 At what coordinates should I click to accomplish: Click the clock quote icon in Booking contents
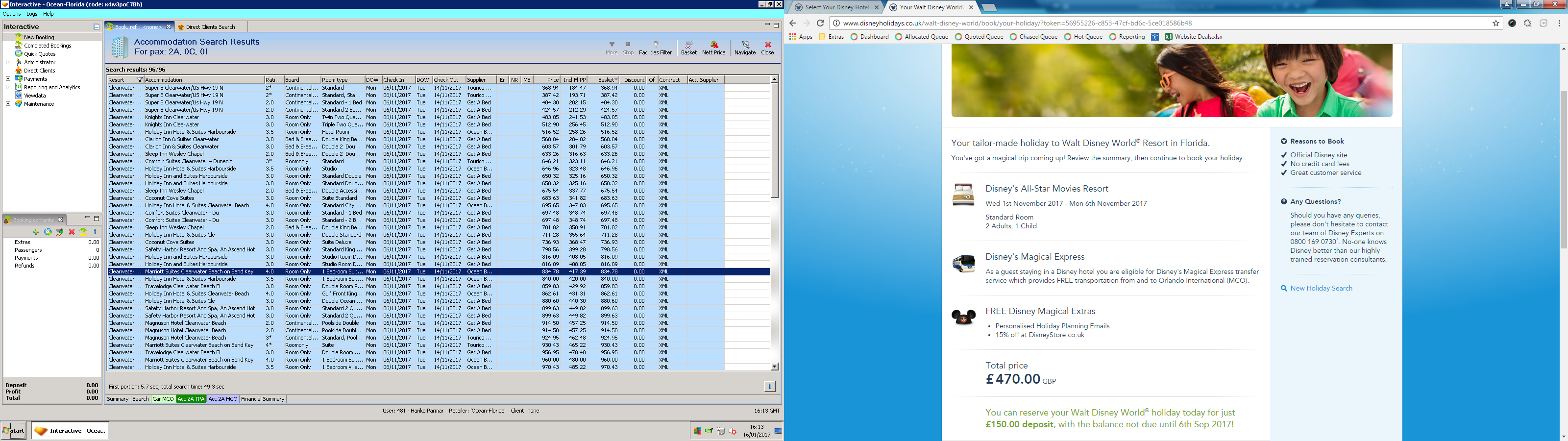pos(48,232)
